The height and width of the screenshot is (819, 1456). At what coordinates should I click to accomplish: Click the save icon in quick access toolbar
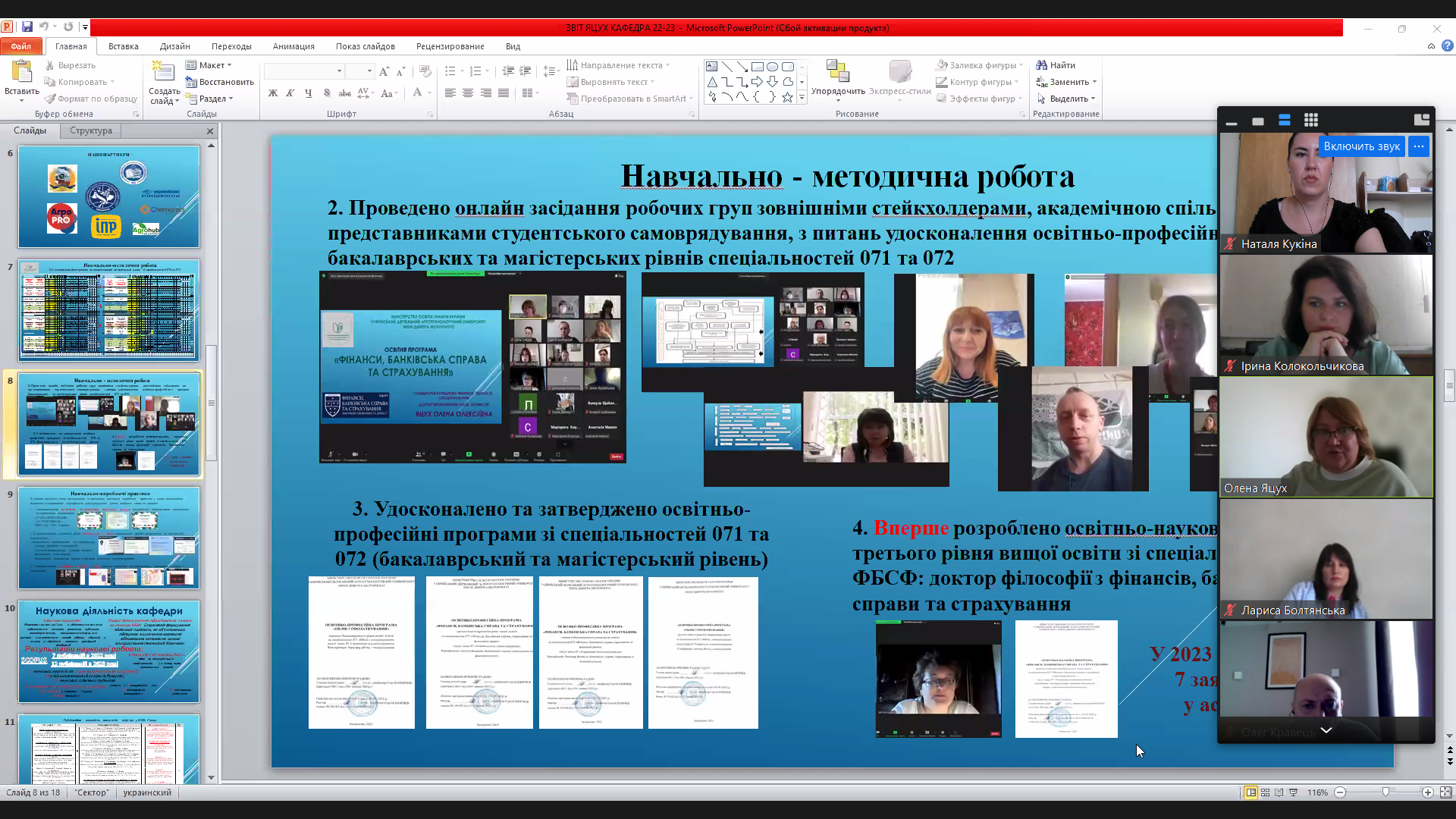pos(27,27)
